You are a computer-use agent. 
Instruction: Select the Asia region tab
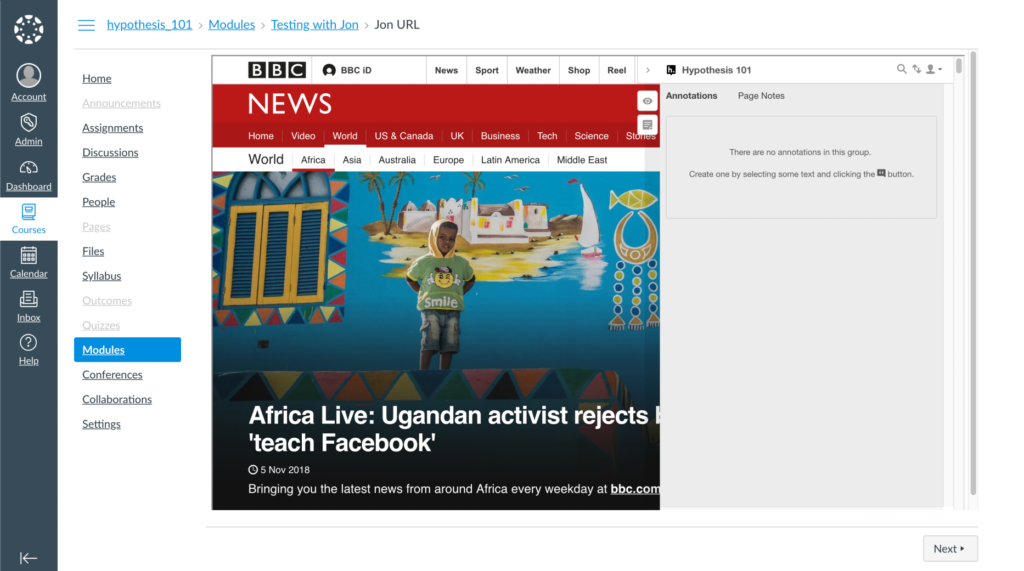pyautogui.click(x=352, y=159)
